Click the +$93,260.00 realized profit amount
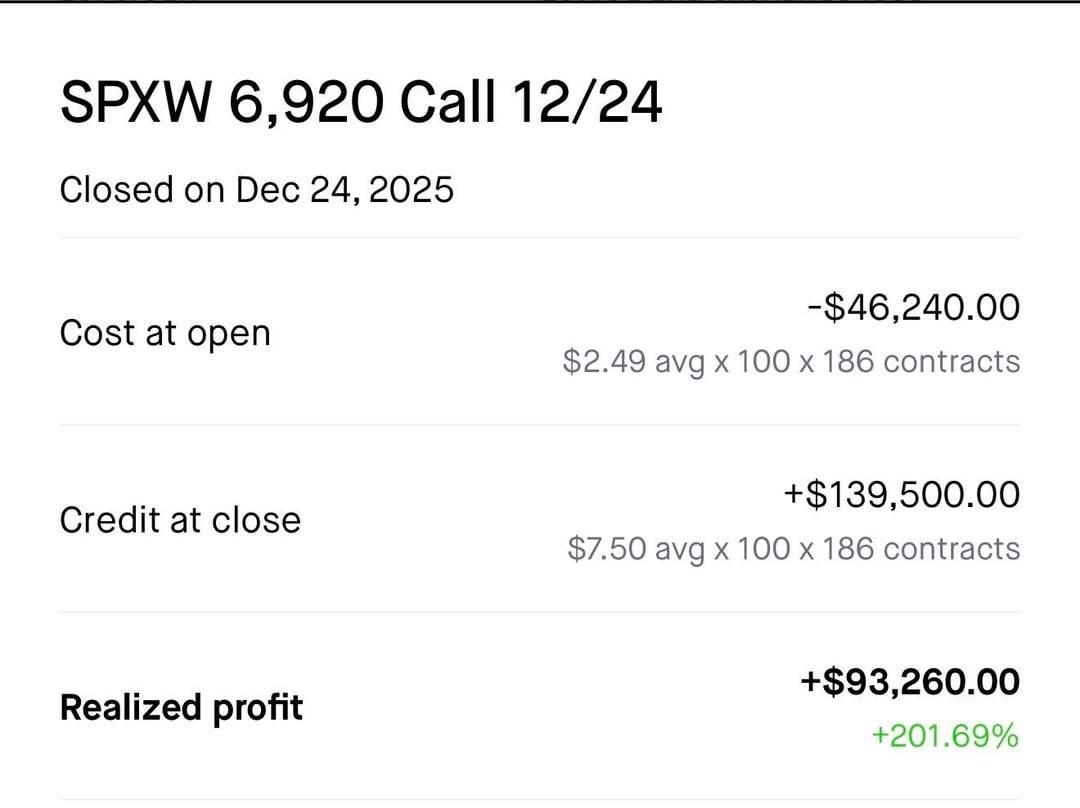Viewport: 1080px width, 808px height. (x=909, y=682)
